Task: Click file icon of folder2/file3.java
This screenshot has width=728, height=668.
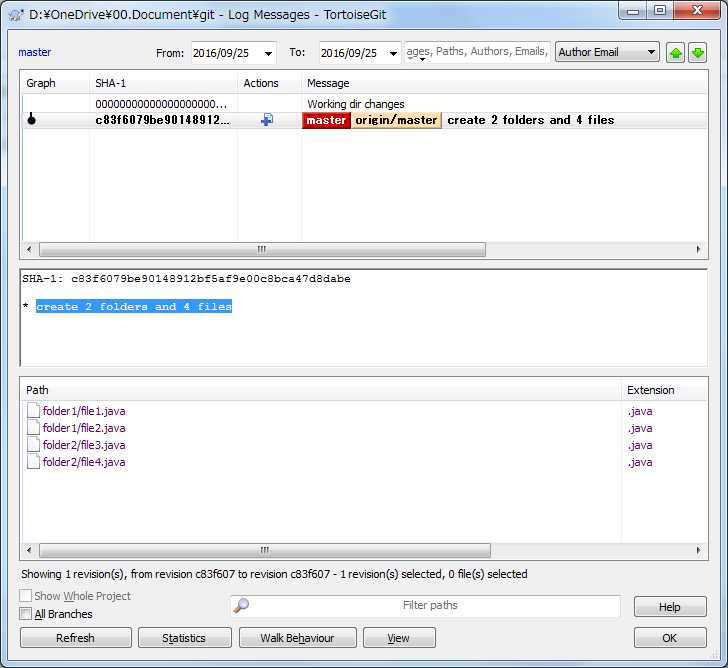Action: tap(33, 445)
